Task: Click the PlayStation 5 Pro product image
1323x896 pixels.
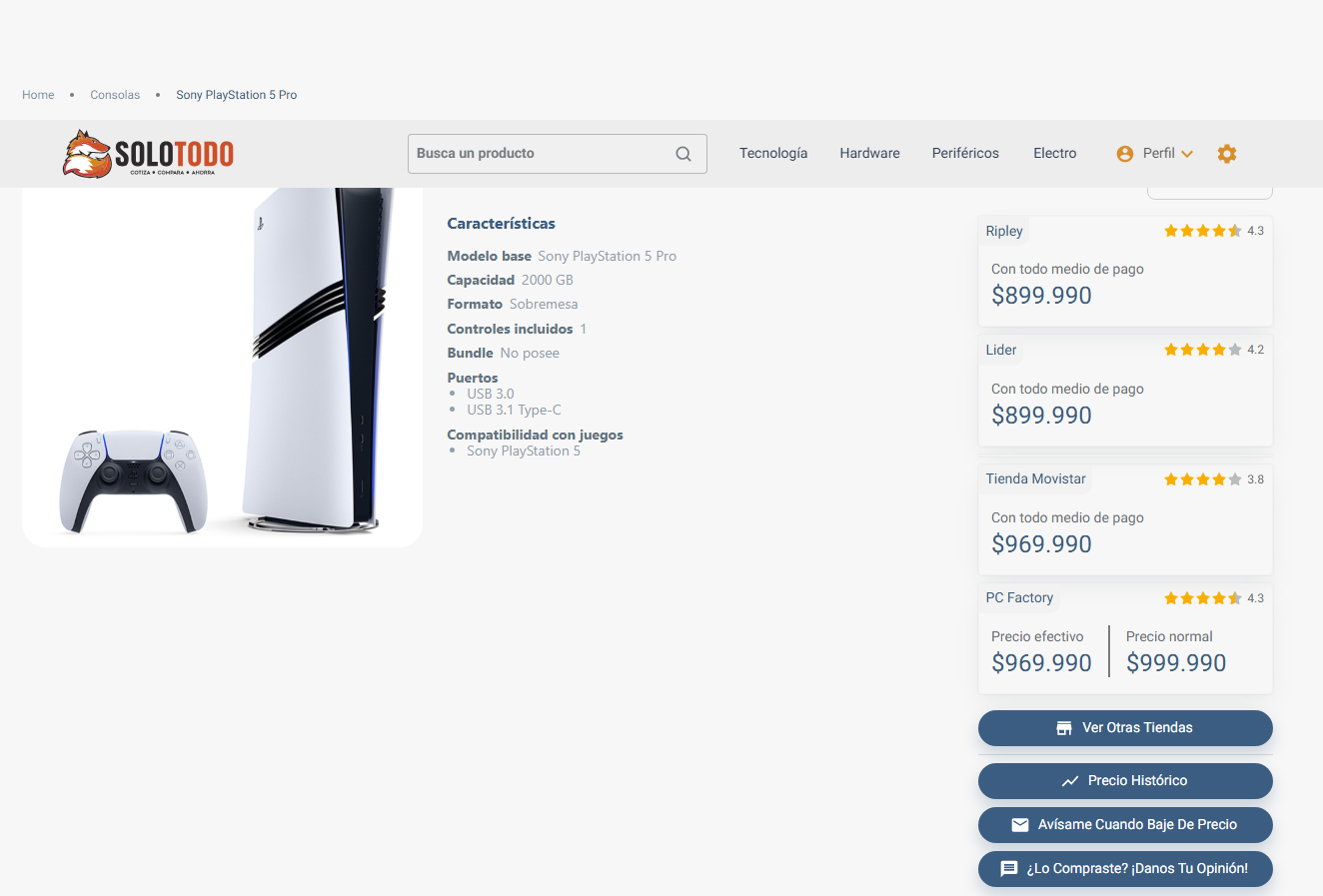Action: pos(222,367)
